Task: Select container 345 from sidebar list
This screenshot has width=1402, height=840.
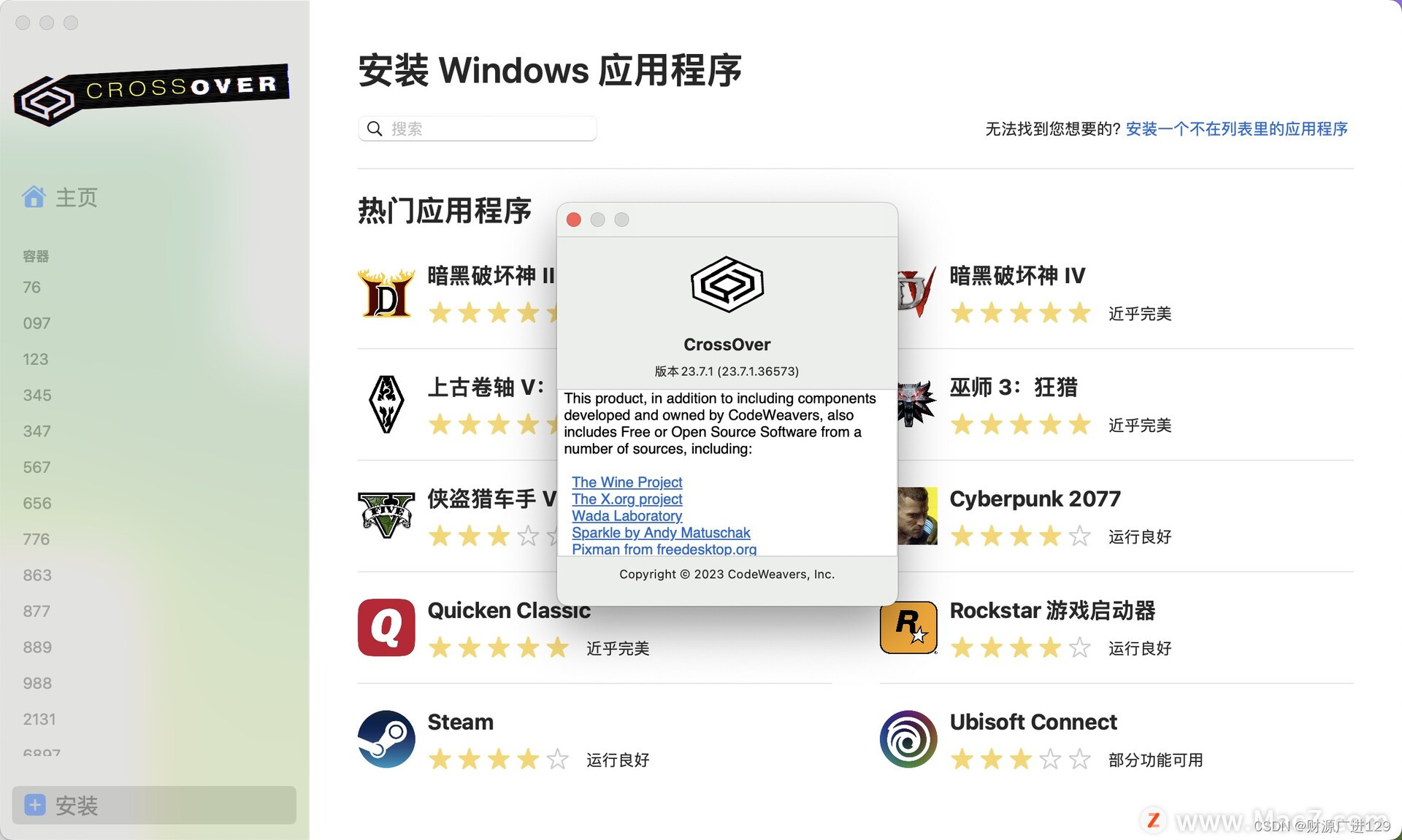Action: coord(36,394)
